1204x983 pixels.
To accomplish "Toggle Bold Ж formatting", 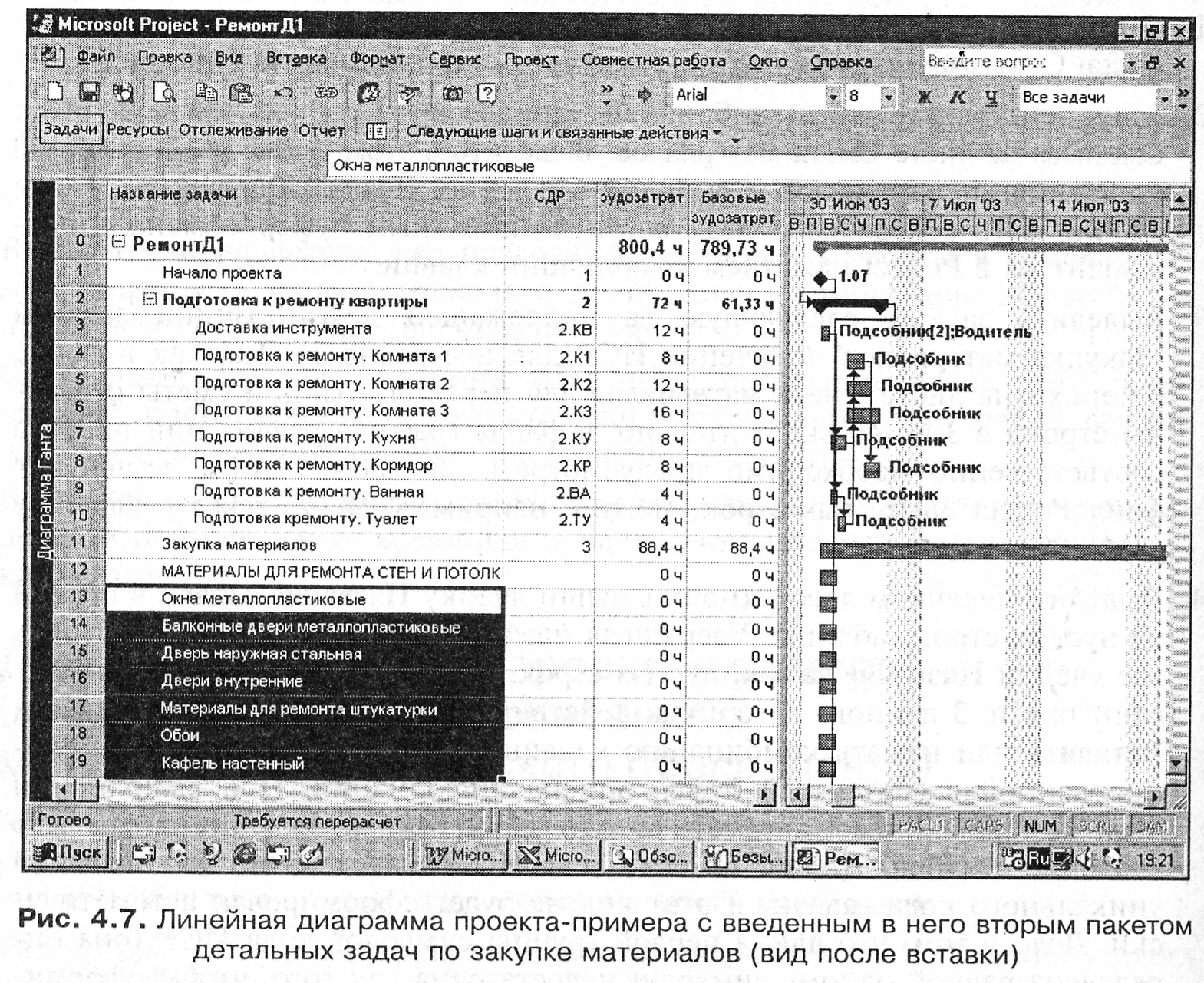I will click(925, 97).
